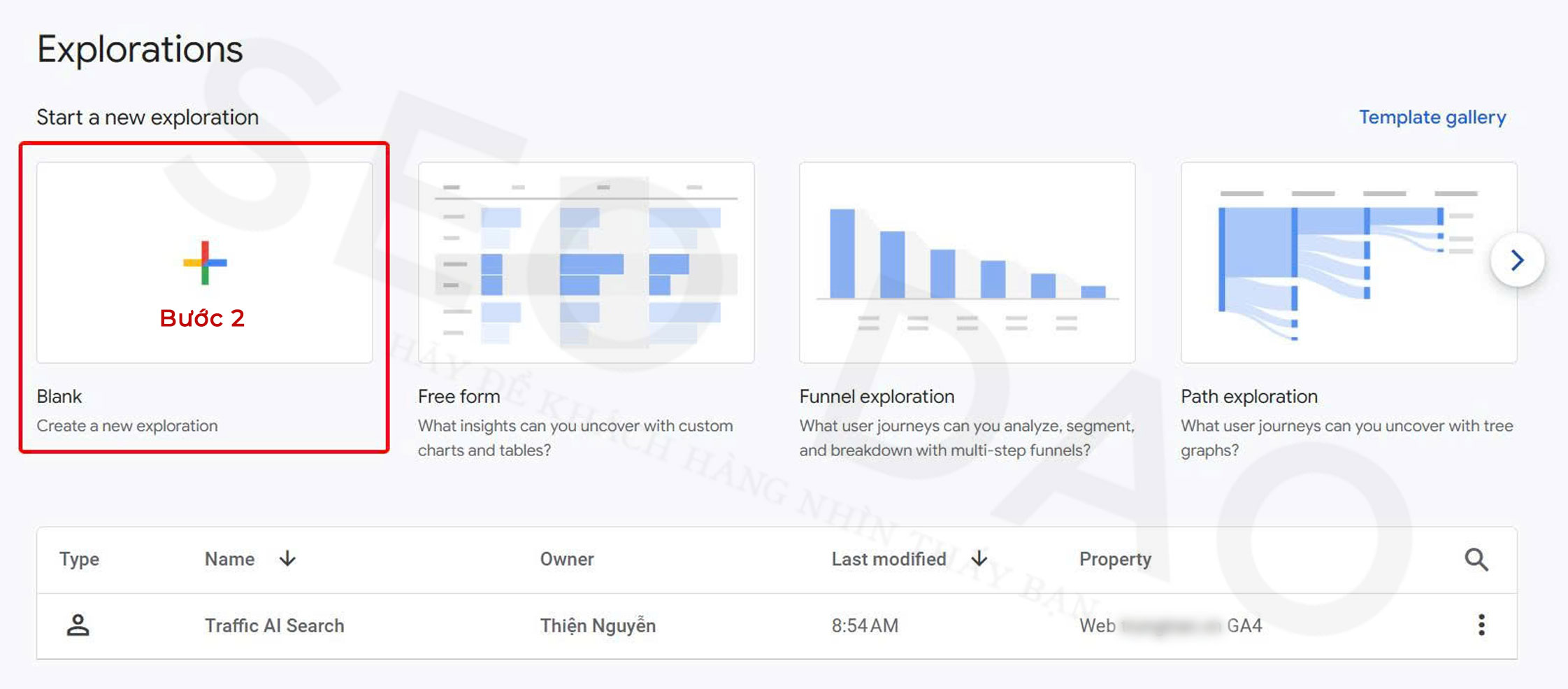Image resolution: width=1568 pixels, height=689 pixels.
Task: Click the Owner column header
Action: (x=567, y=559)
